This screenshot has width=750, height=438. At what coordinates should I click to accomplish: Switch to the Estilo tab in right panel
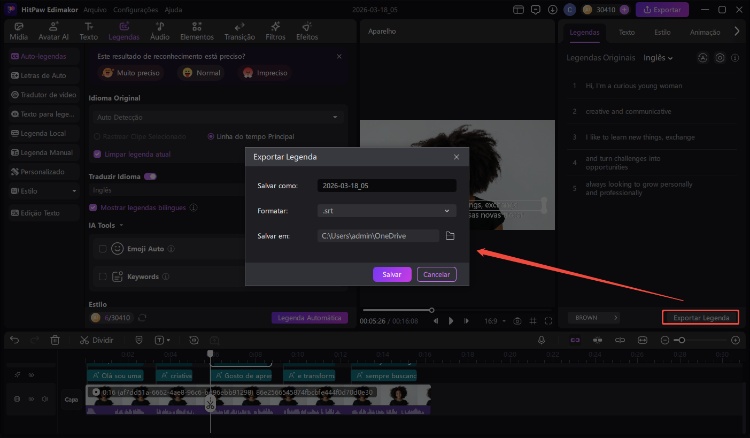pyautogui.click(x=662, y=32)
